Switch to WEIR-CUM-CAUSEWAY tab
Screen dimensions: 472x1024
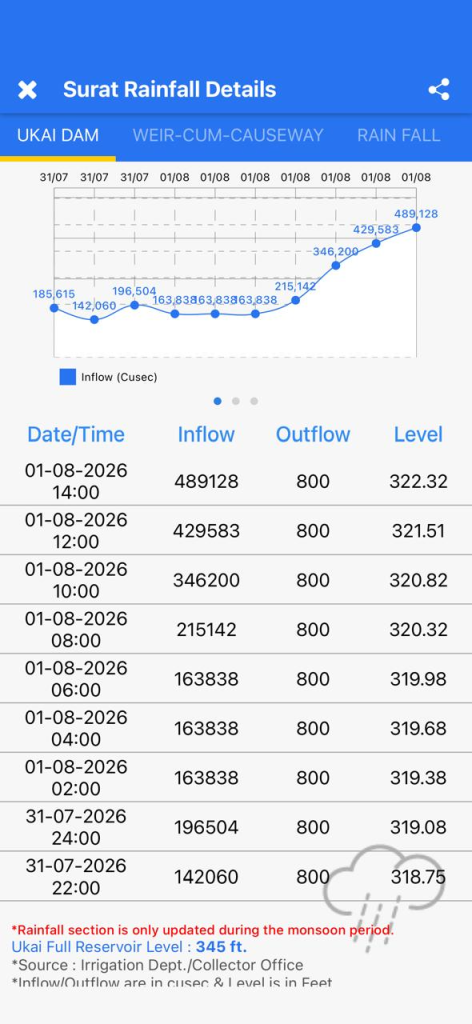[228, 135]
